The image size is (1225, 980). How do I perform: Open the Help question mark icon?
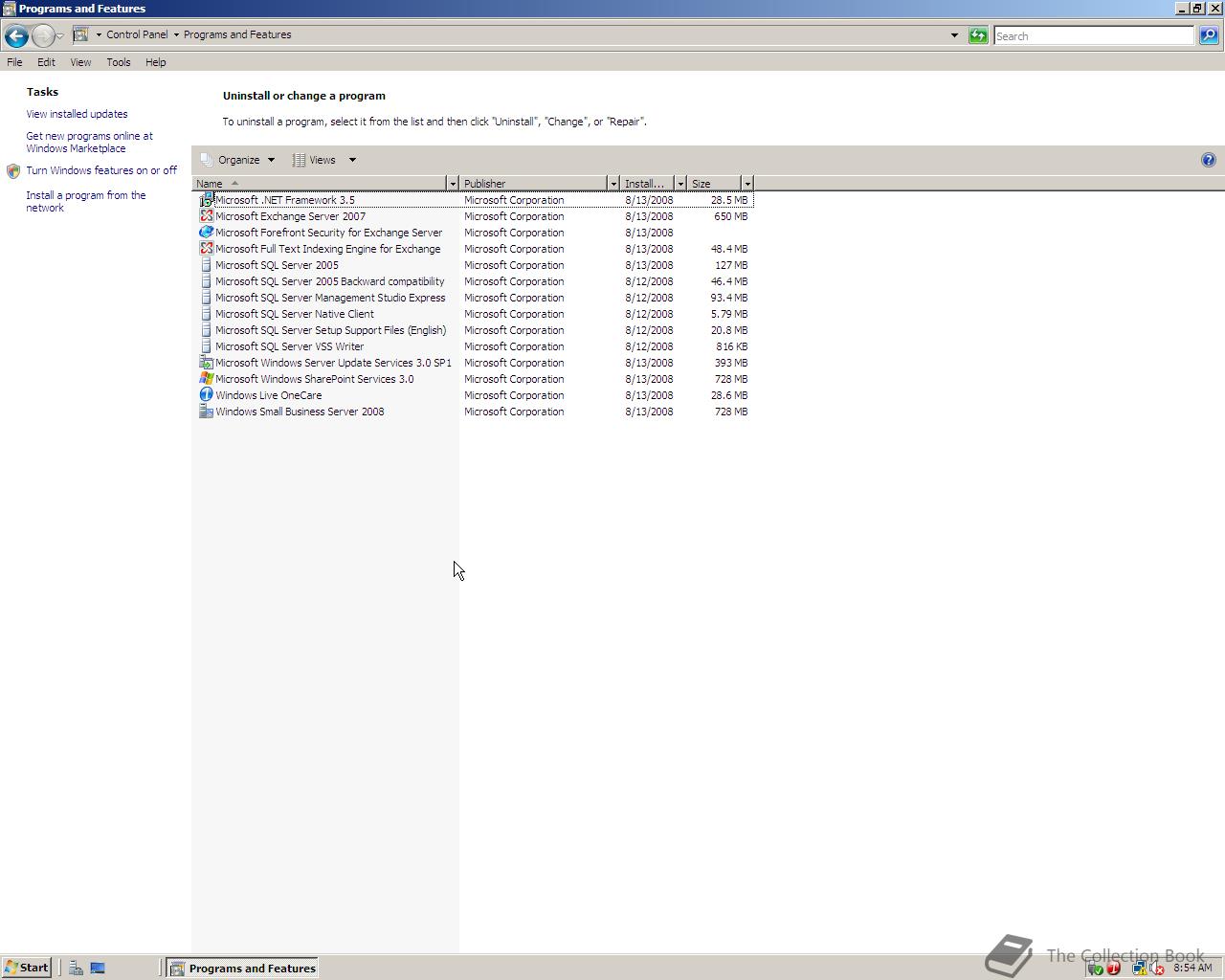coord(1208,160)
